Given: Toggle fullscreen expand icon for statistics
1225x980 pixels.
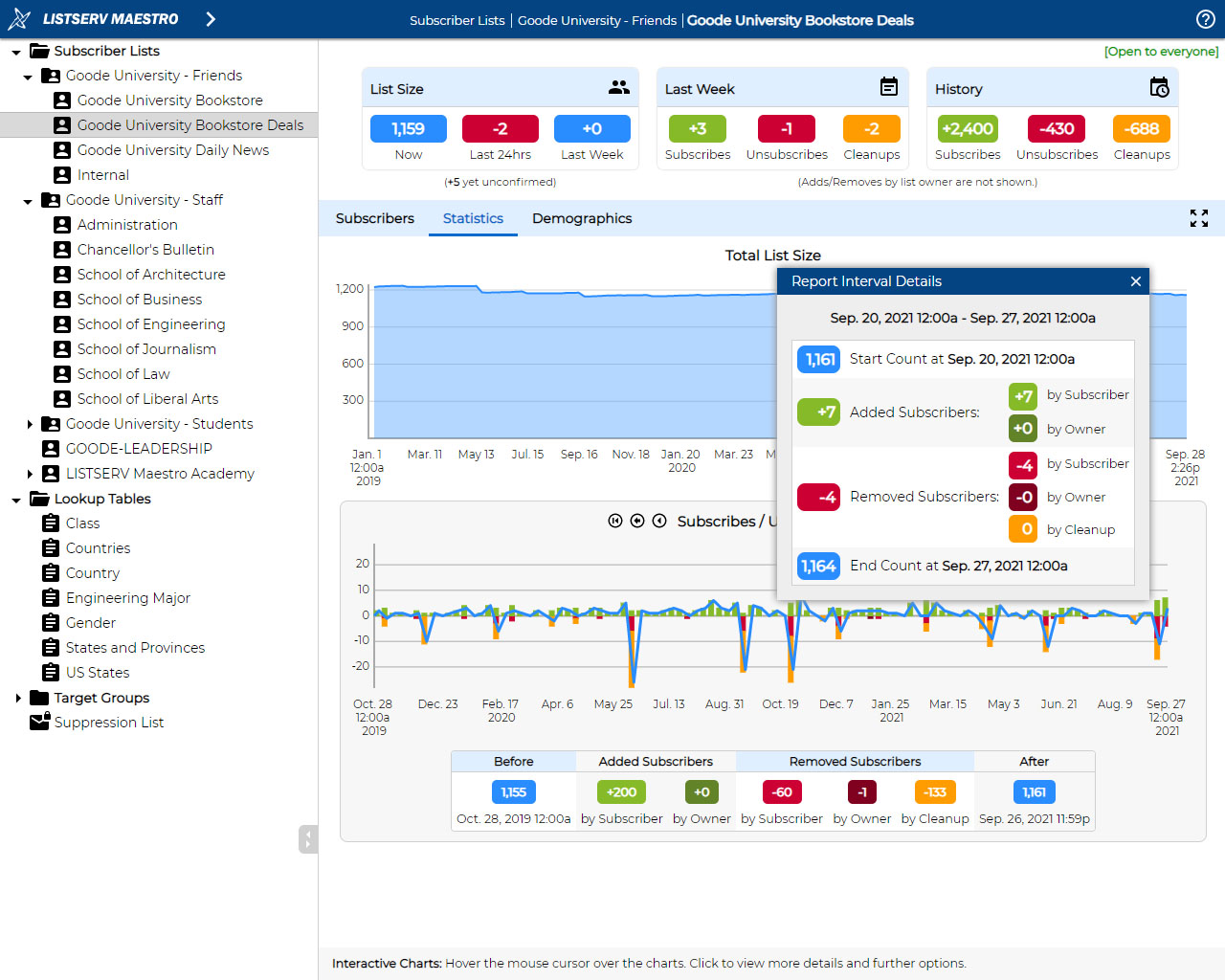Looking at the screenshot, I should click(x=1199, y=218).
